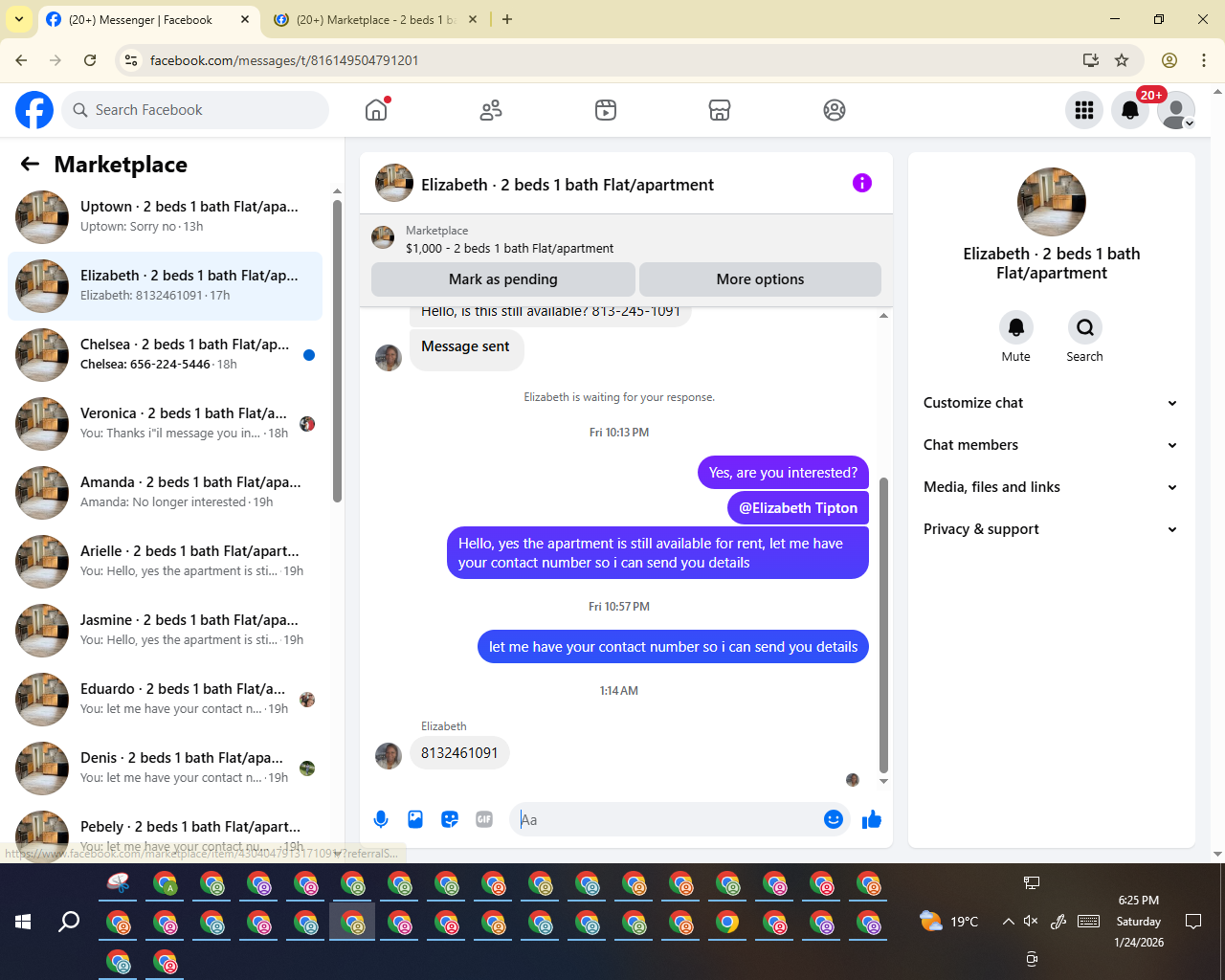Search in conversation using magnifier icon
1225x980 pixels.
pos(1085,327)
